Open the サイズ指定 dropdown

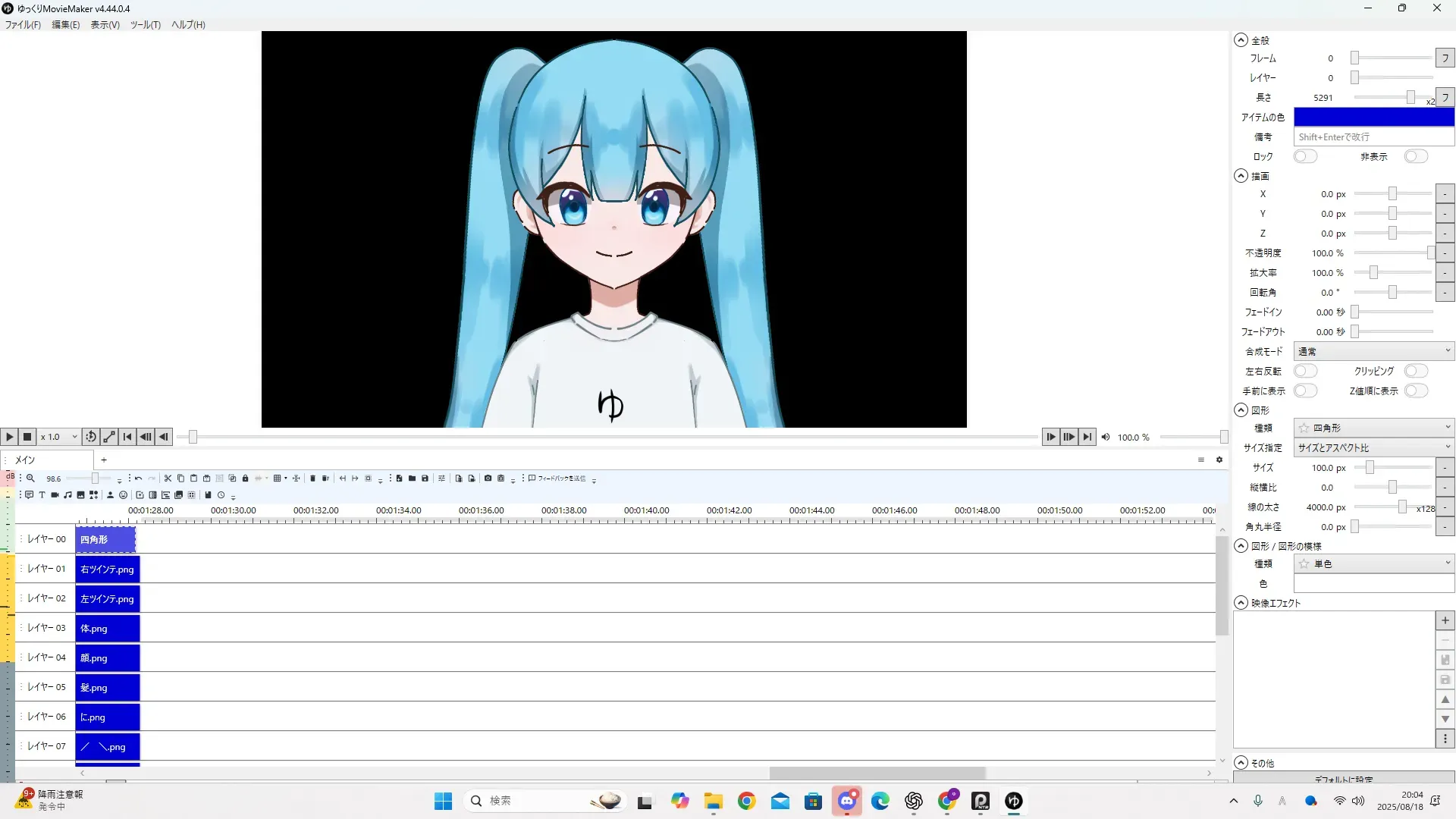[1373, 447]
